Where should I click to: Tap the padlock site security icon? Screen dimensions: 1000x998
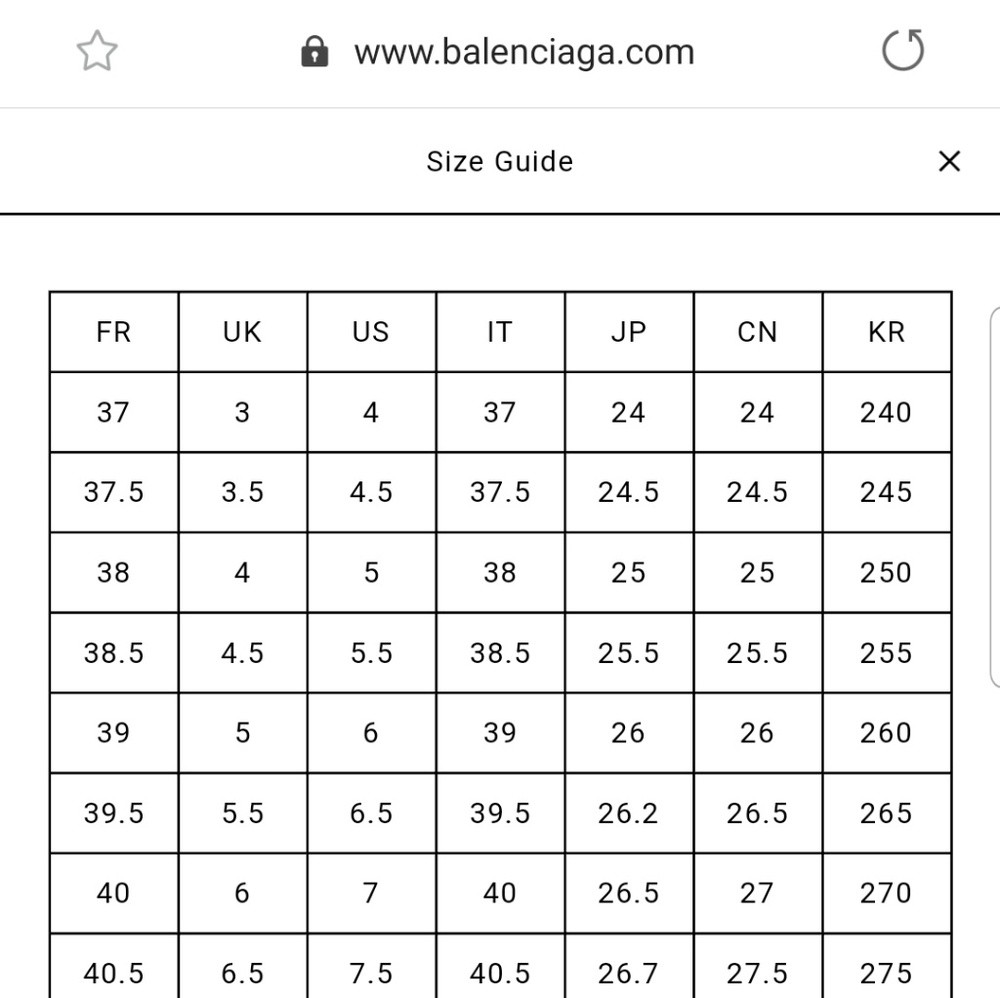[x=315, y=51]
